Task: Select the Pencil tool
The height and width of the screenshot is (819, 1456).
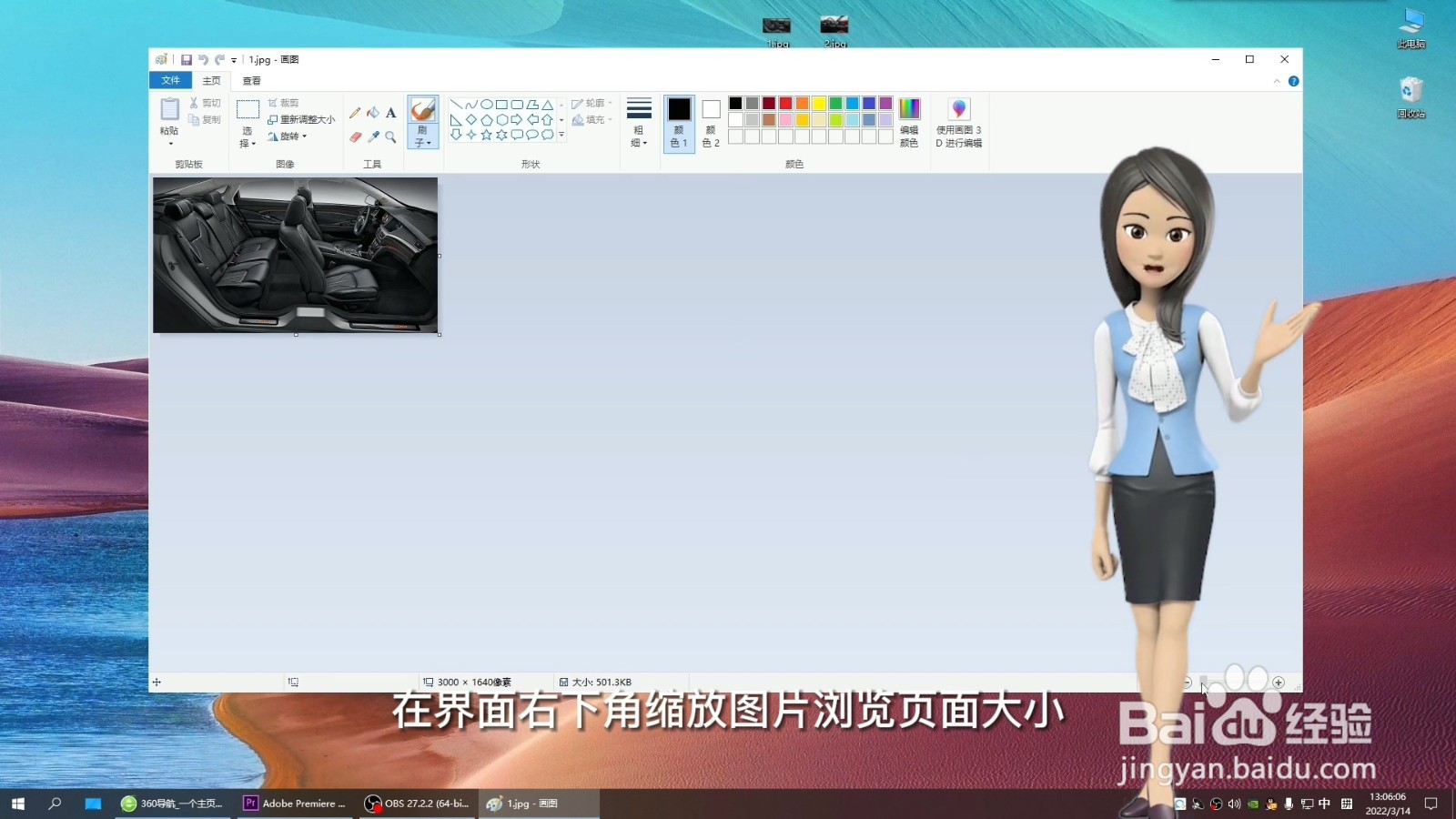Action: point(355,113)
